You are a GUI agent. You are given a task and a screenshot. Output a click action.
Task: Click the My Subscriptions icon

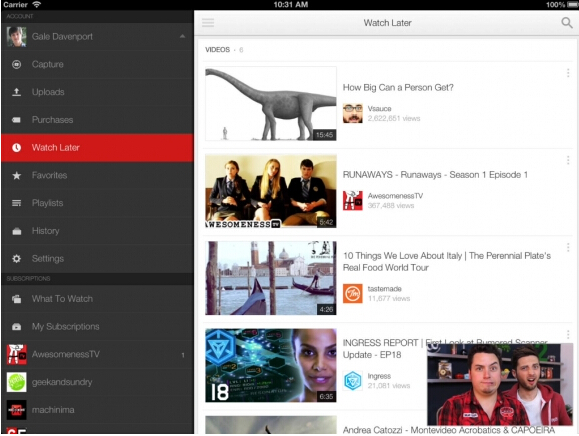(x=16, y=327)
